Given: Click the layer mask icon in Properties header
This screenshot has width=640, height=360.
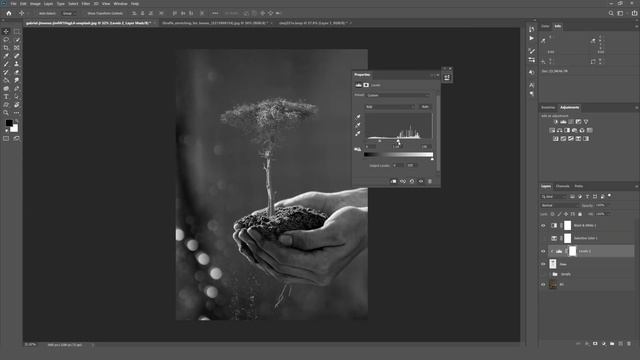Looking at the screenshot, I should (366, 85).
